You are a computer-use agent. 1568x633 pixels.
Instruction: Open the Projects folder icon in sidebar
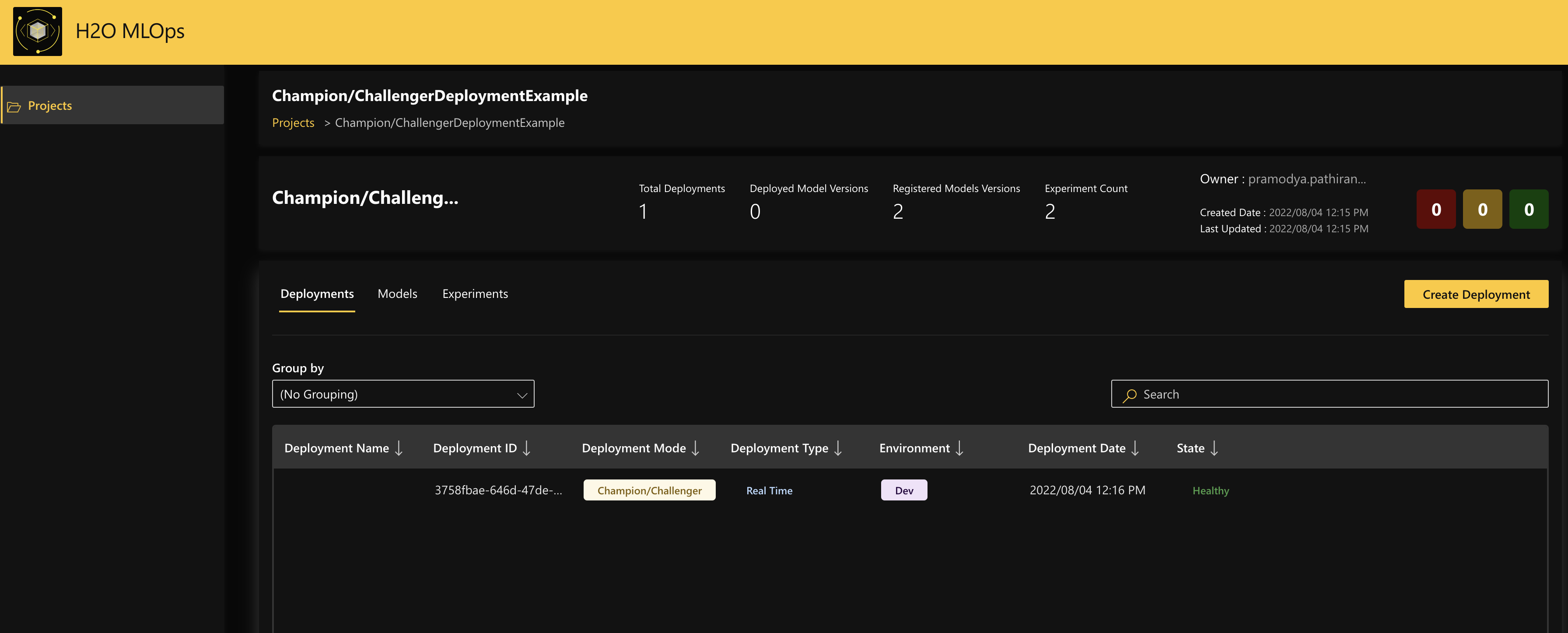14,106
